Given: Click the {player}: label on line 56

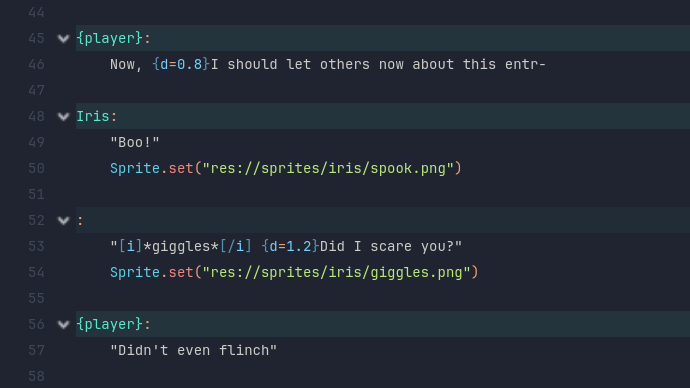Looking at the screenshot, I should click(114, 324).
